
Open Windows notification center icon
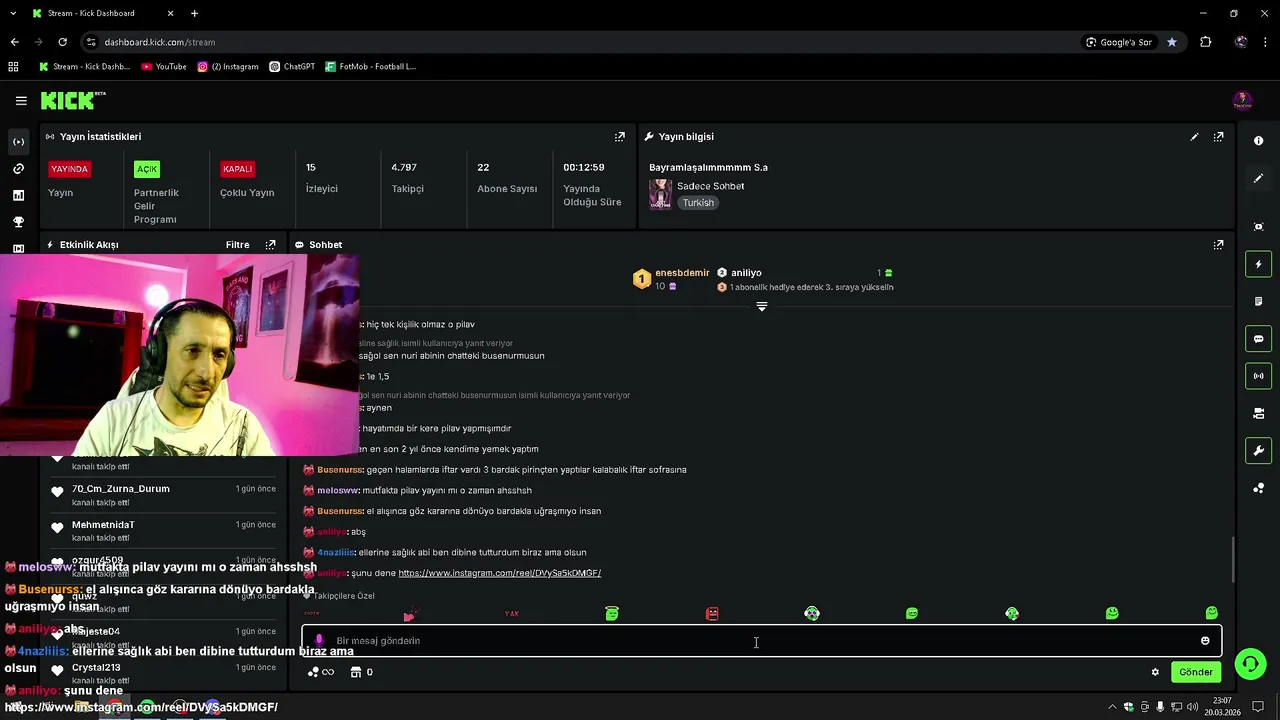[x=1258, y=707]
